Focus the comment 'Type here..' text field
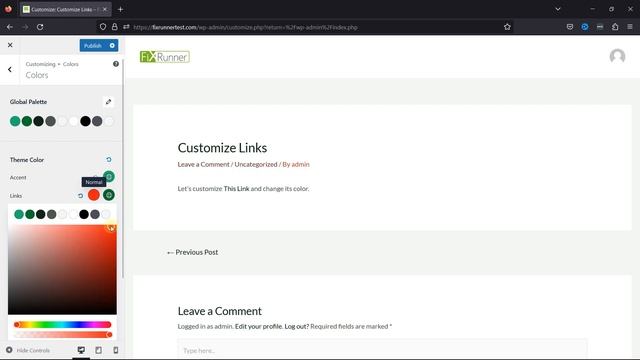This screenshot has width=640, height=360. click(x=382, y=350)
